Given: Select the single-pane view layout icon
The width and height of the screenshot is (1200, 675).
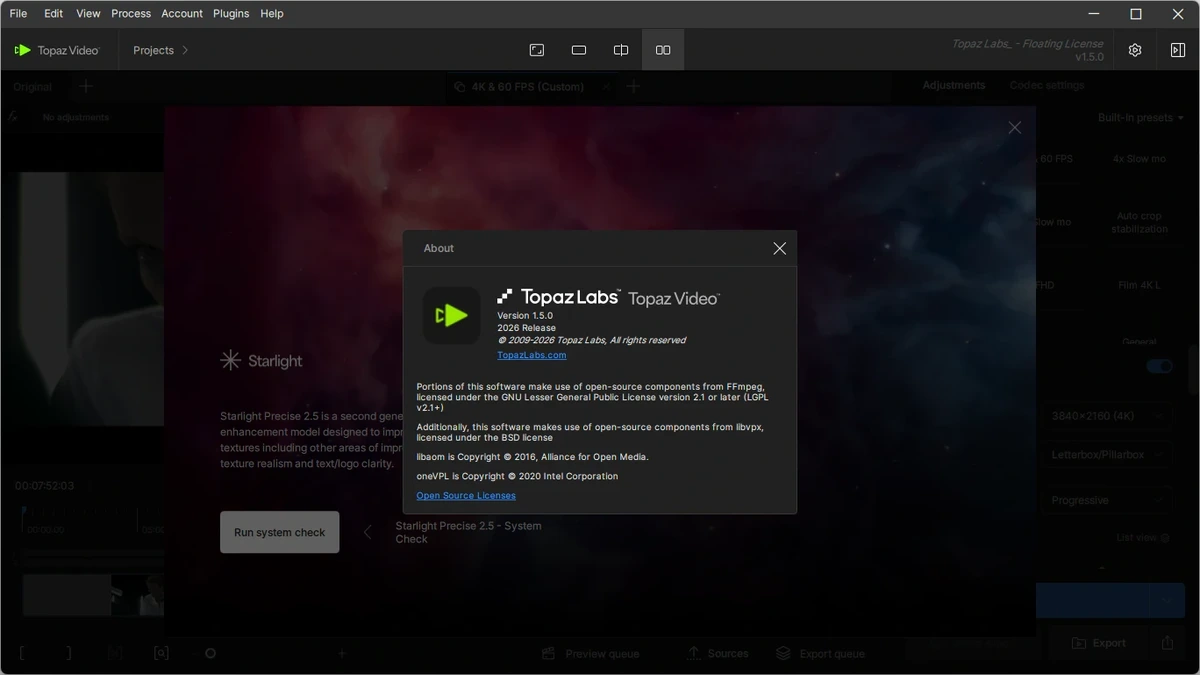Looking at the screenshot, I should click(579, 50).
